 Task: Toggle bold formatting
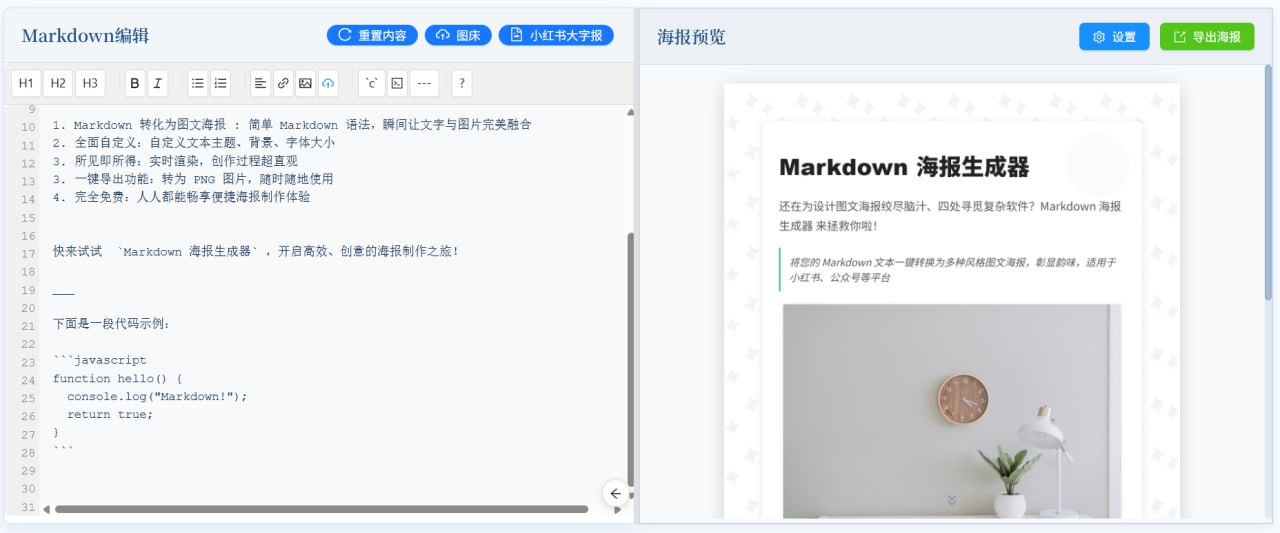[x=135, y=83]
